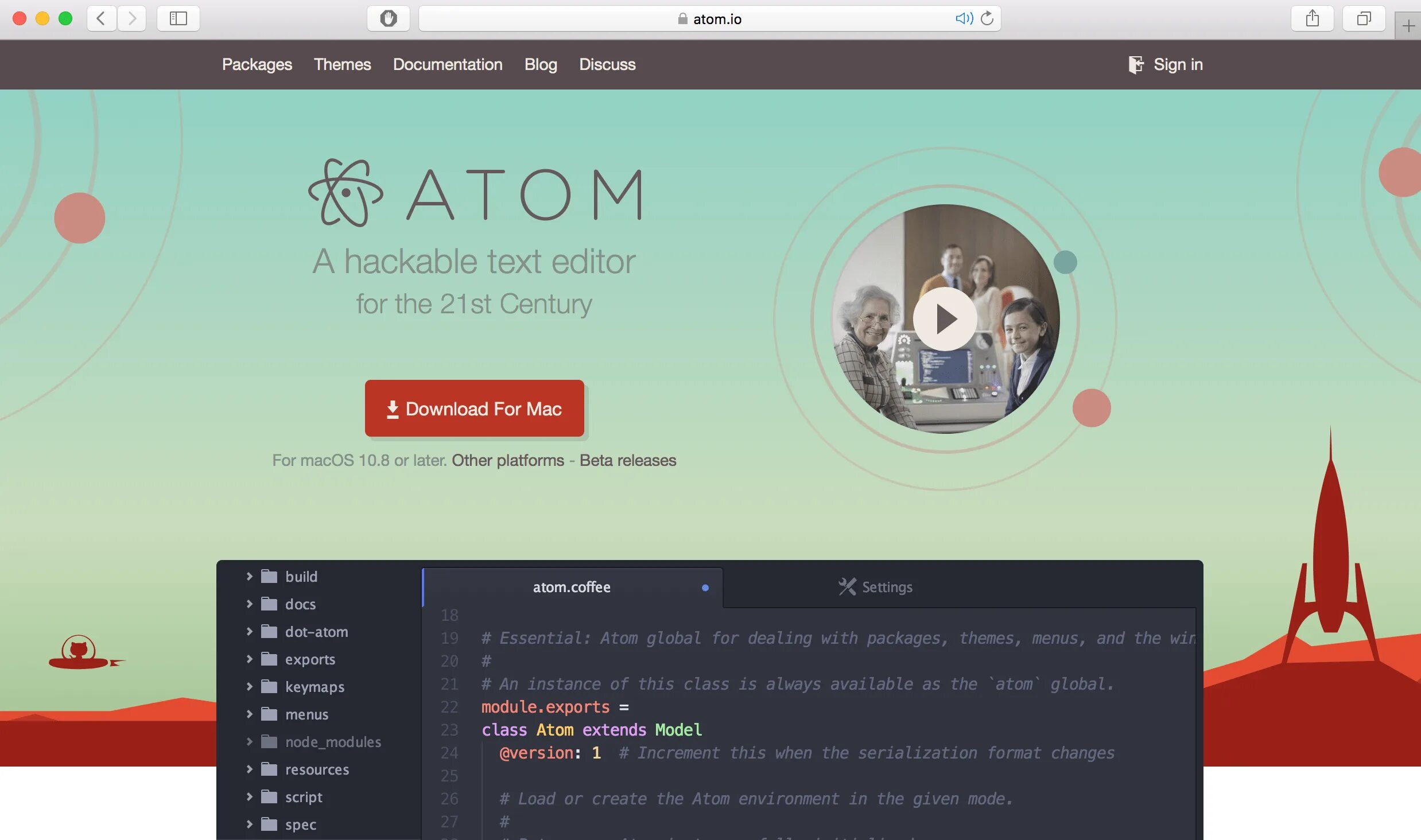Click the modified dot on atom.coffee tab

[x=705, y=588]
